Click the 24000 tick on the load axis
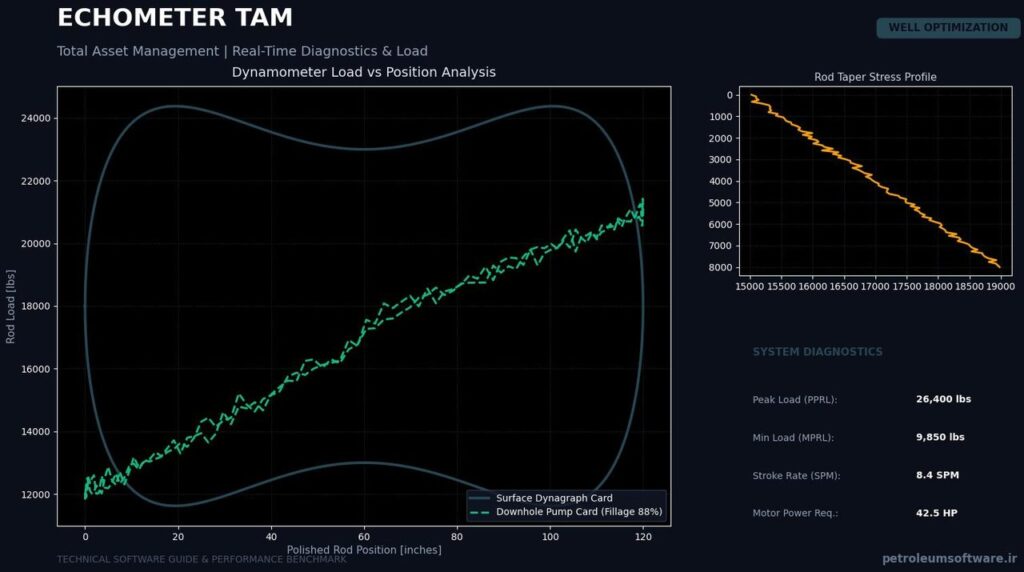Image resolution: width=1024 pixels, height=572 pixels. (x=36, y=118)
